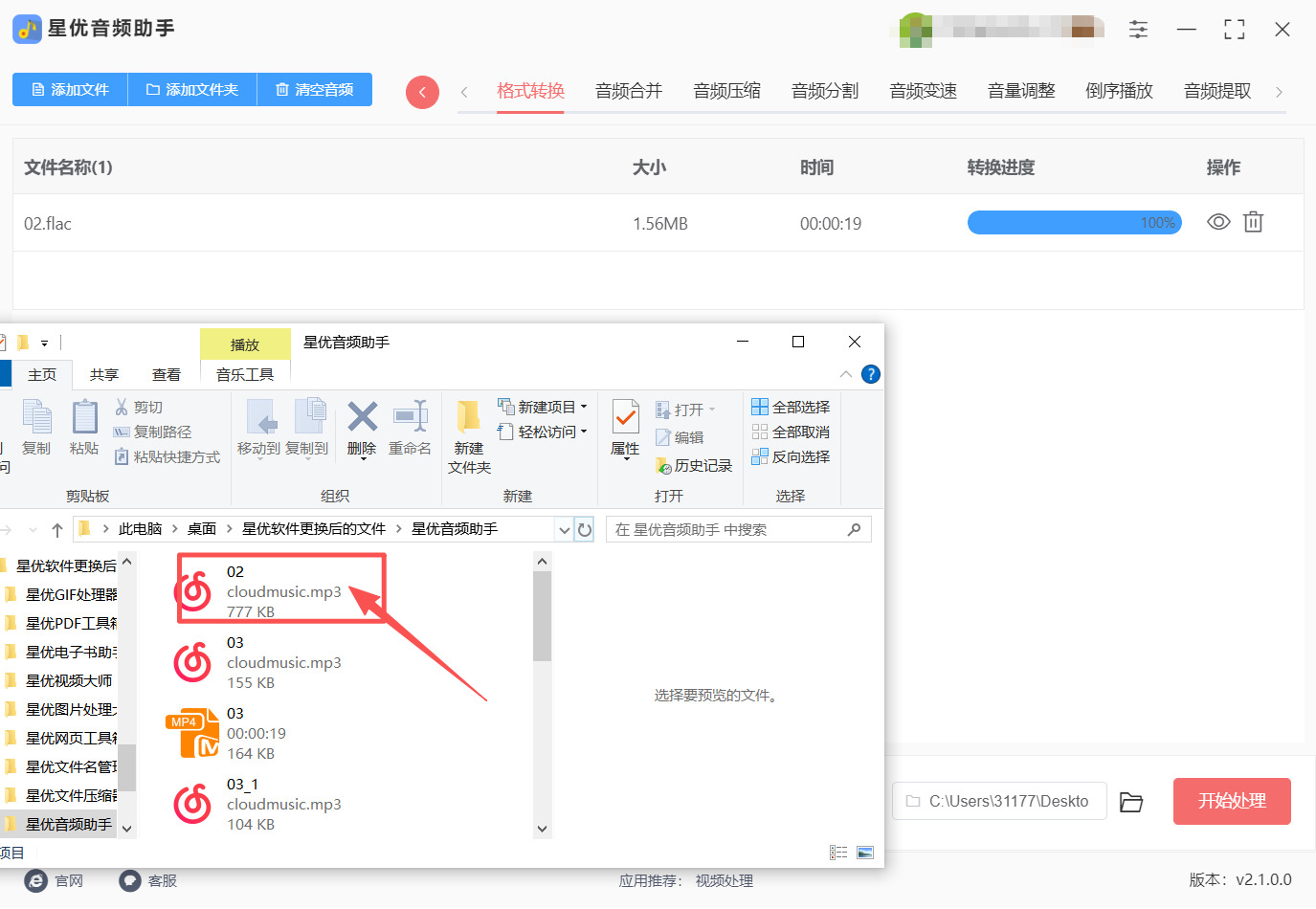The height and width of the screenshot is (909, 1316).
Task: Click 全部取消 select none
Action: pos(791,432)
